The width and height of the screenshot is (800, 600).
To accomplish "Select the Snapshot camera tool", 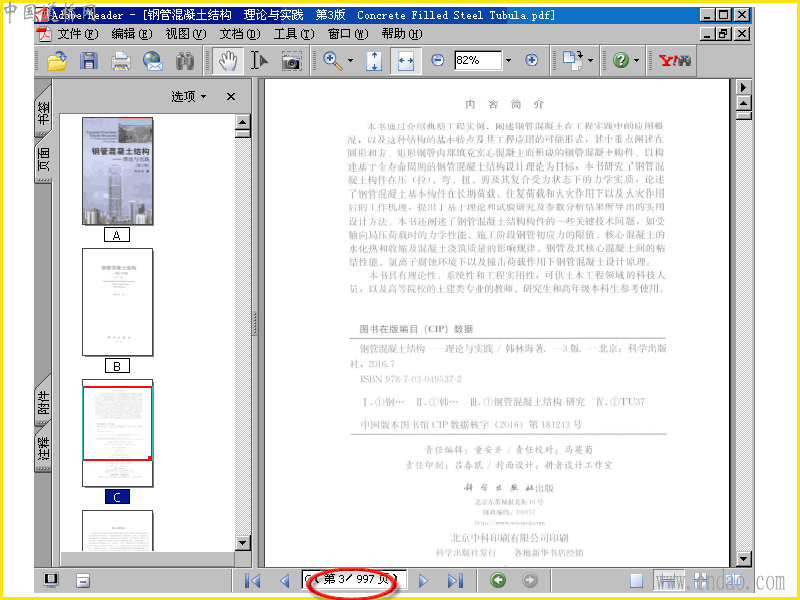I will click(x=291, y=61).
